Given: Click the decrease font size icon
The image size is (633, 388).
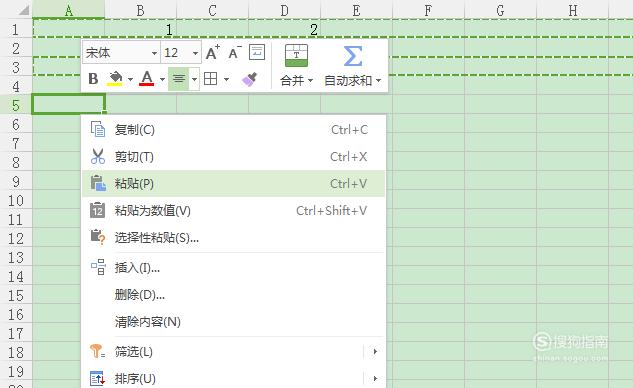Looking at the screenshot, I should [x=235, y=52].
